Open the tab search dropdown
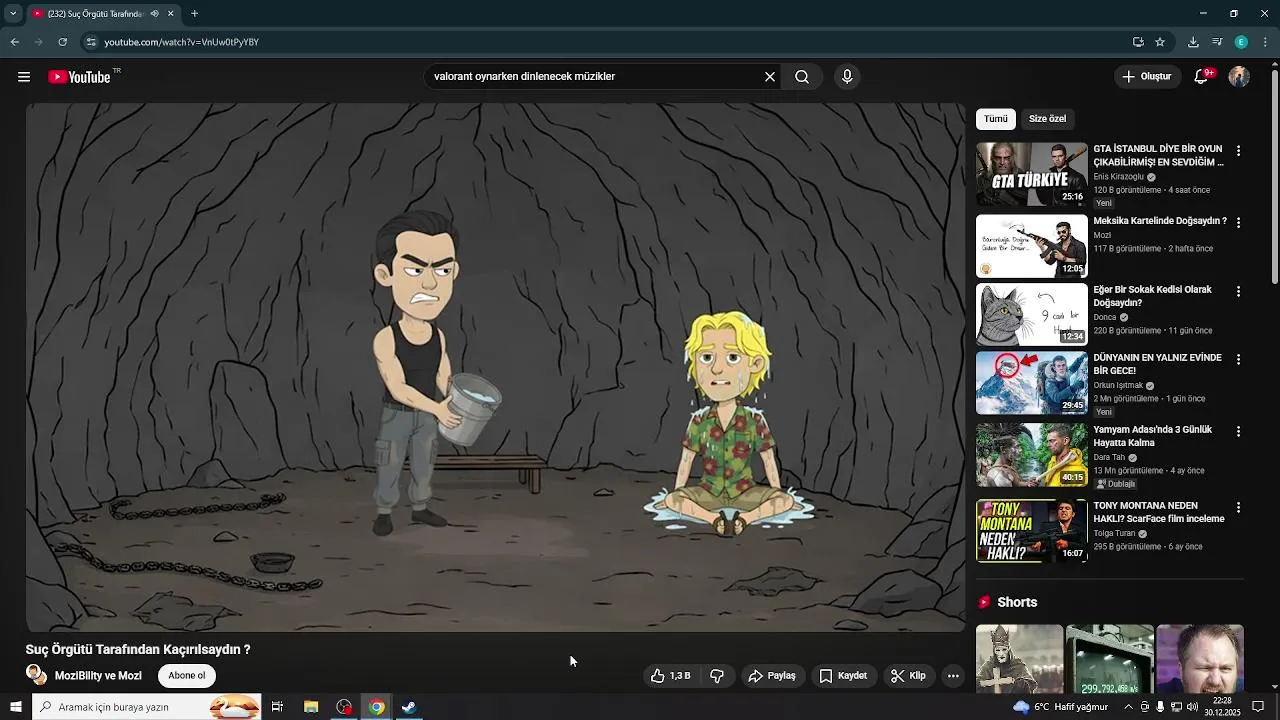This screenshot has height=720, width=1280. point(13,14)
